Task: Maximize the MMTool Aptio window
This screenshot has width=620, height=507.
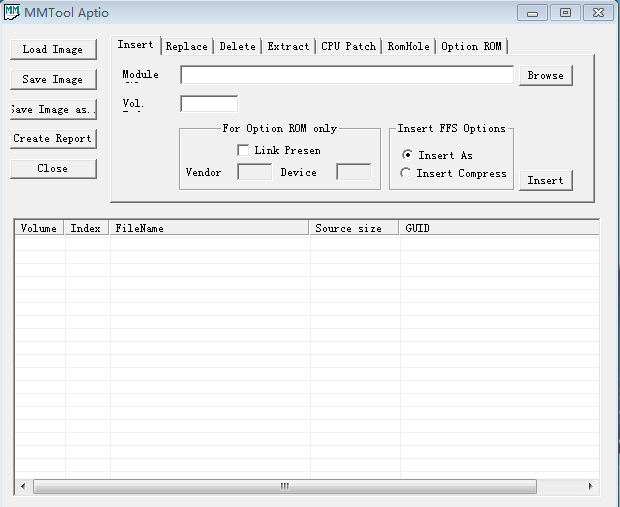Action: coord(565,13)
